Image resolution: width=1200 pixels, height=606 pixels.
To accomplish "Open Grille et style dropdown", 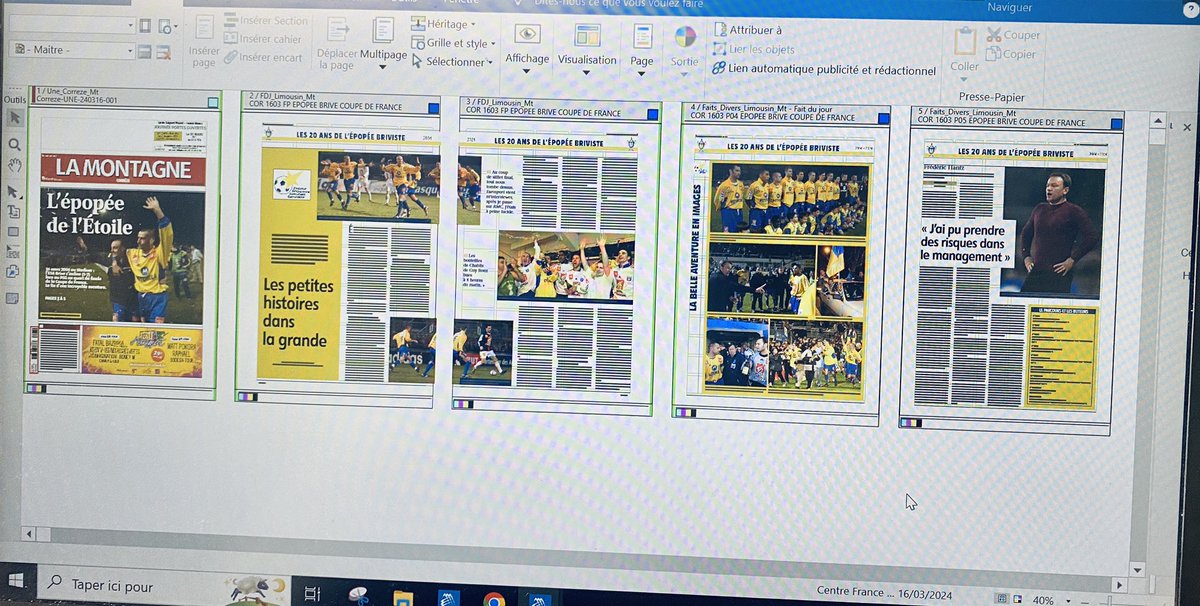I will coord(453,43).
